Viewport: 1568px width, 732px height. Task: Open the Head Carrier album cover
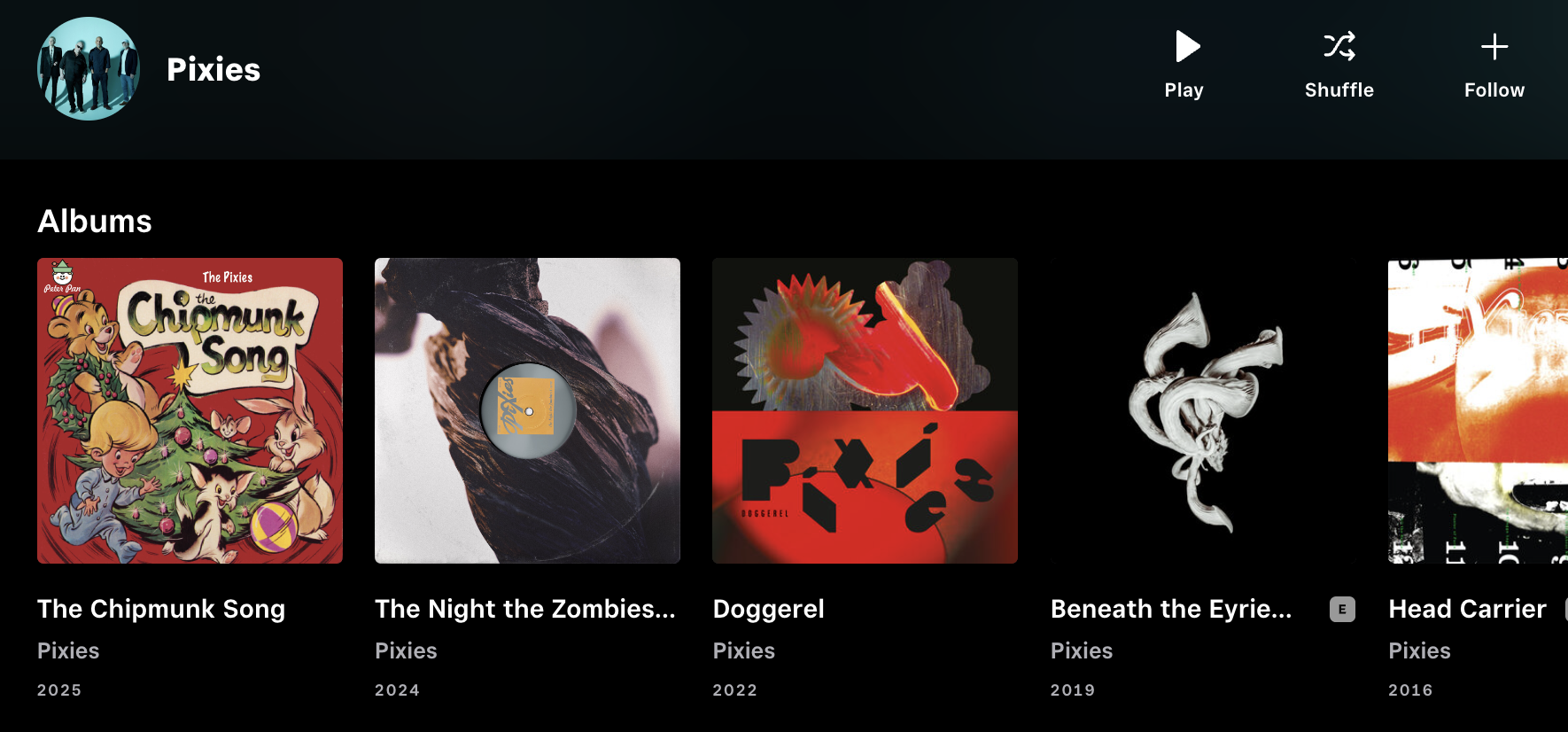click(x=1478, y=410)
